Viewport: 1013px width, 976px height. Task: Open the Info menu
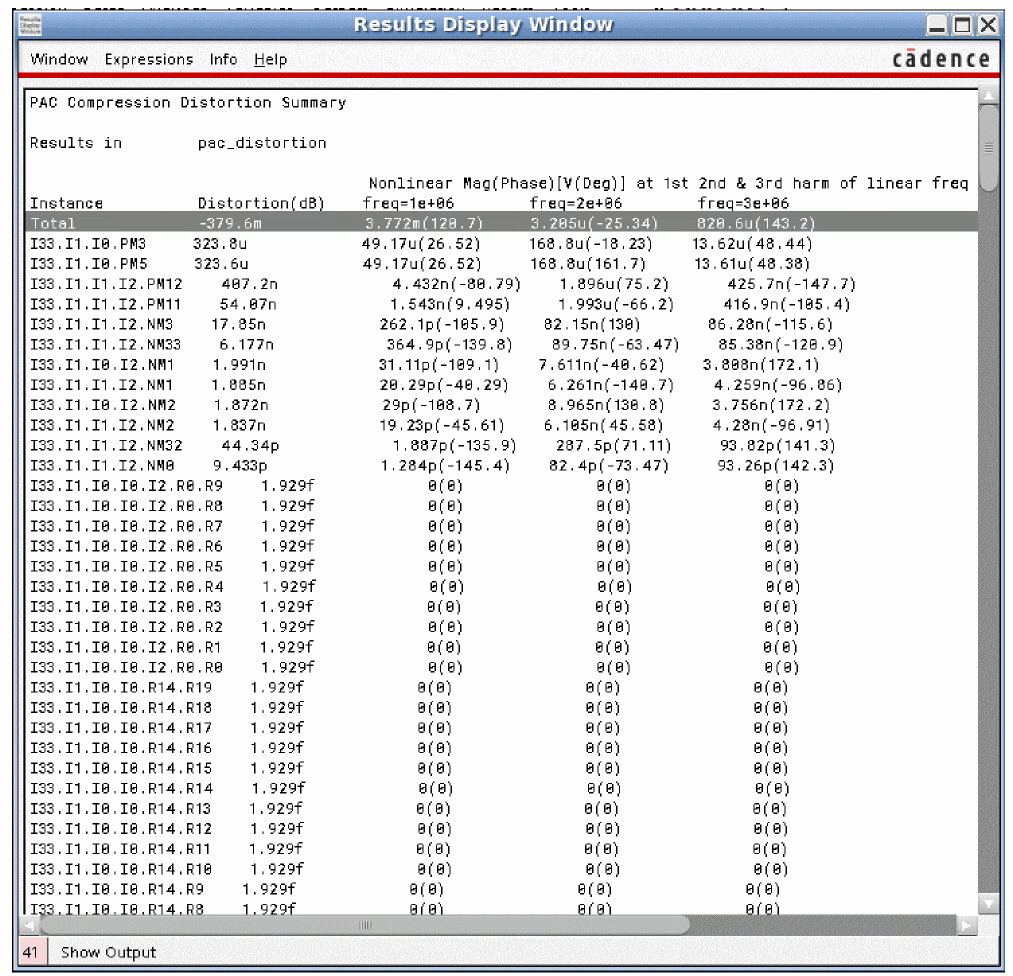(223, 60)
